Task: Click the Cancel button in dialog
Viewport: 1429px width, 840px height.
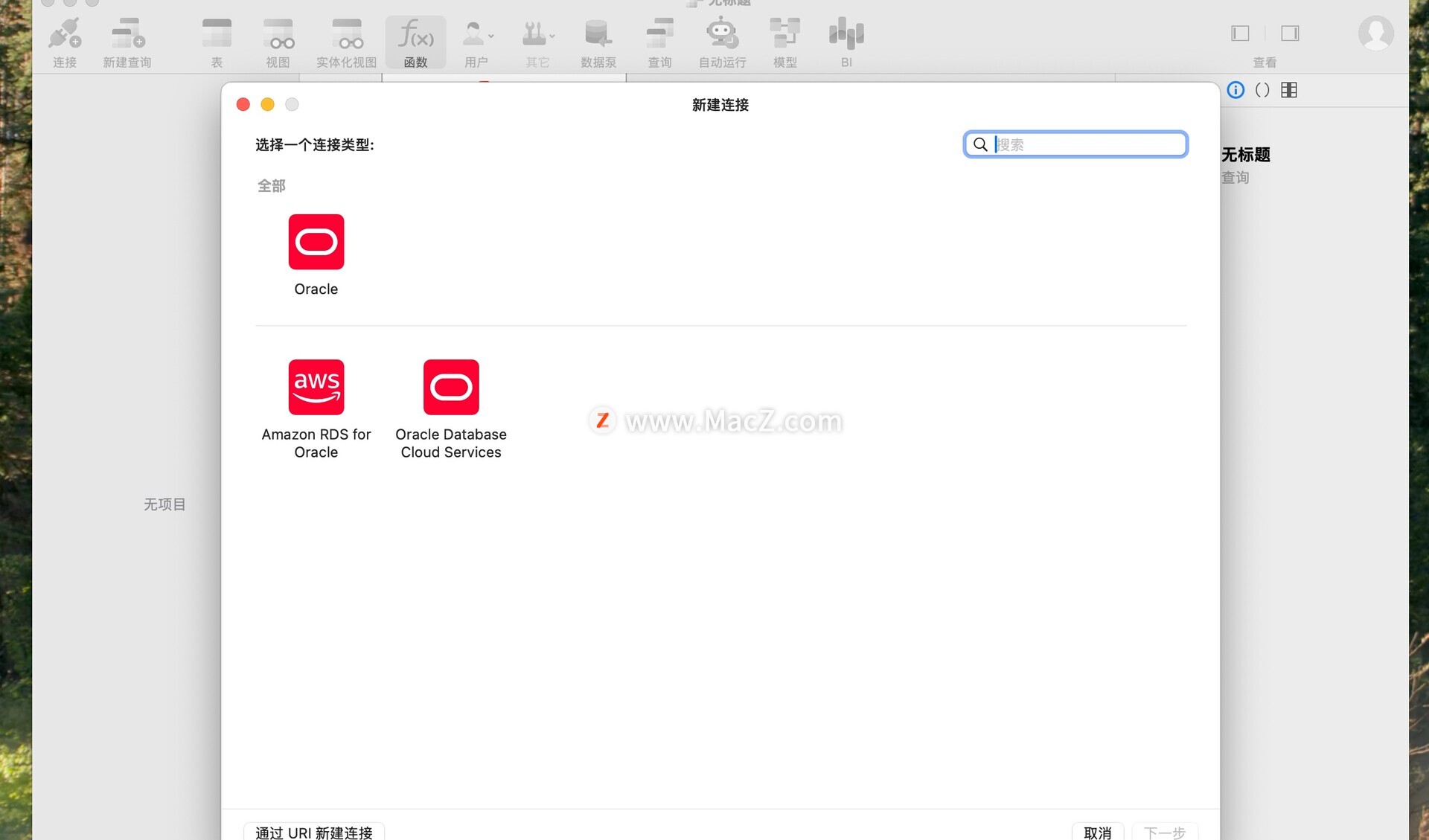Action: pyautogui.click(x=1098, y=832)
